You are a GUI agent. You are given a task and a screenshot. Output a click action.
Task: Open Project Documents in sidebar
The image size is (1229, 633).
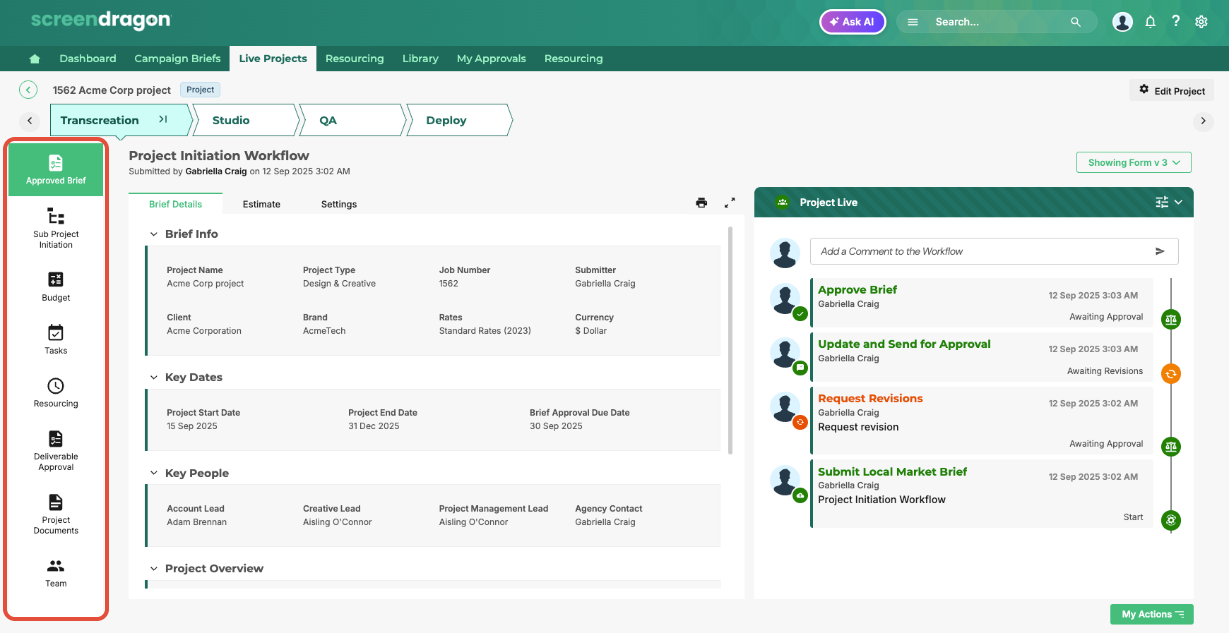coord(56,514)
